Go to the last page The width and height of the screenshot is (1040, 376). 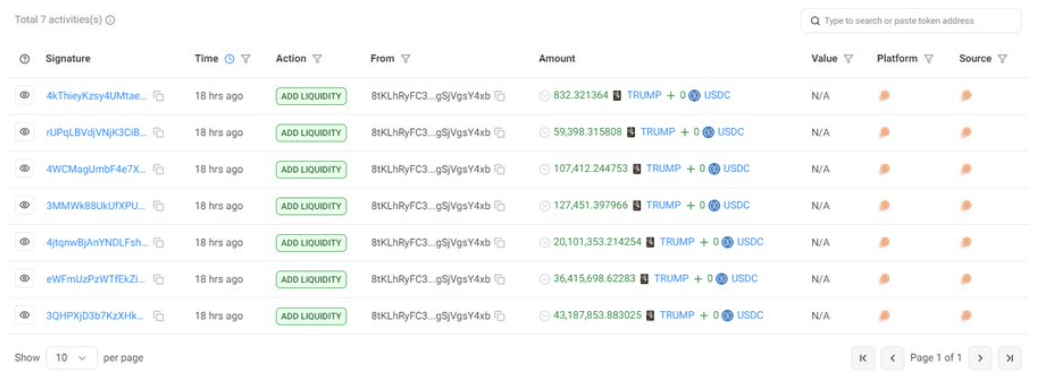click(1009, 357)
